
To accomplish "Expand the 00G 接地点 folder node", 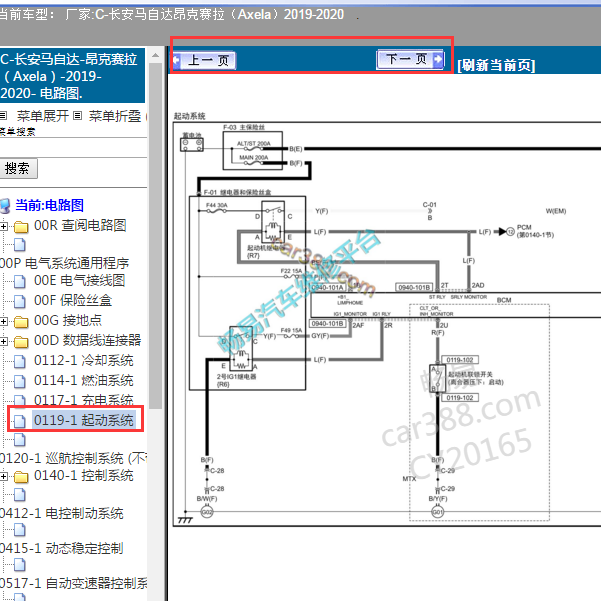I will point(4,321).
